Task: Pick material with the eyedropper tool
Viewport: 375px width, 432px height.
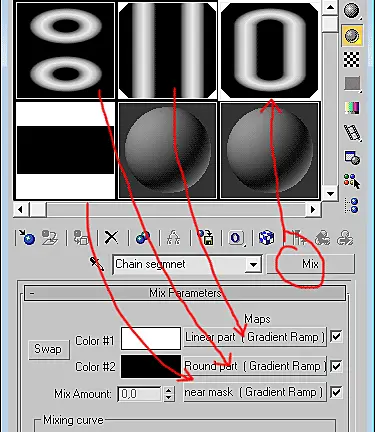Action: point(97,264)
